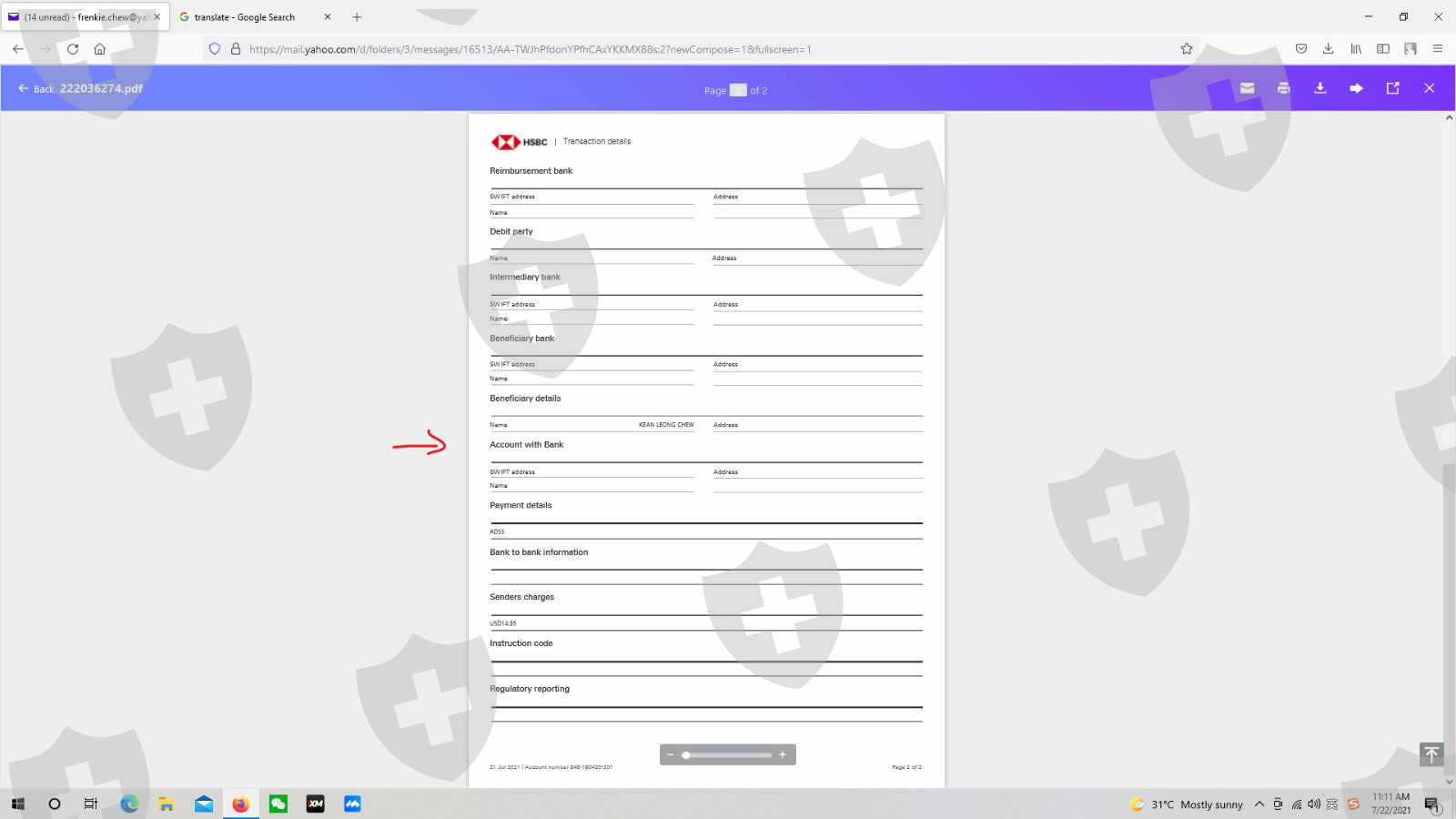Viewport: 1456px width, 819px height.
Task: Click the PDF zoom slider handle
Action: click(x=686, y=754)
